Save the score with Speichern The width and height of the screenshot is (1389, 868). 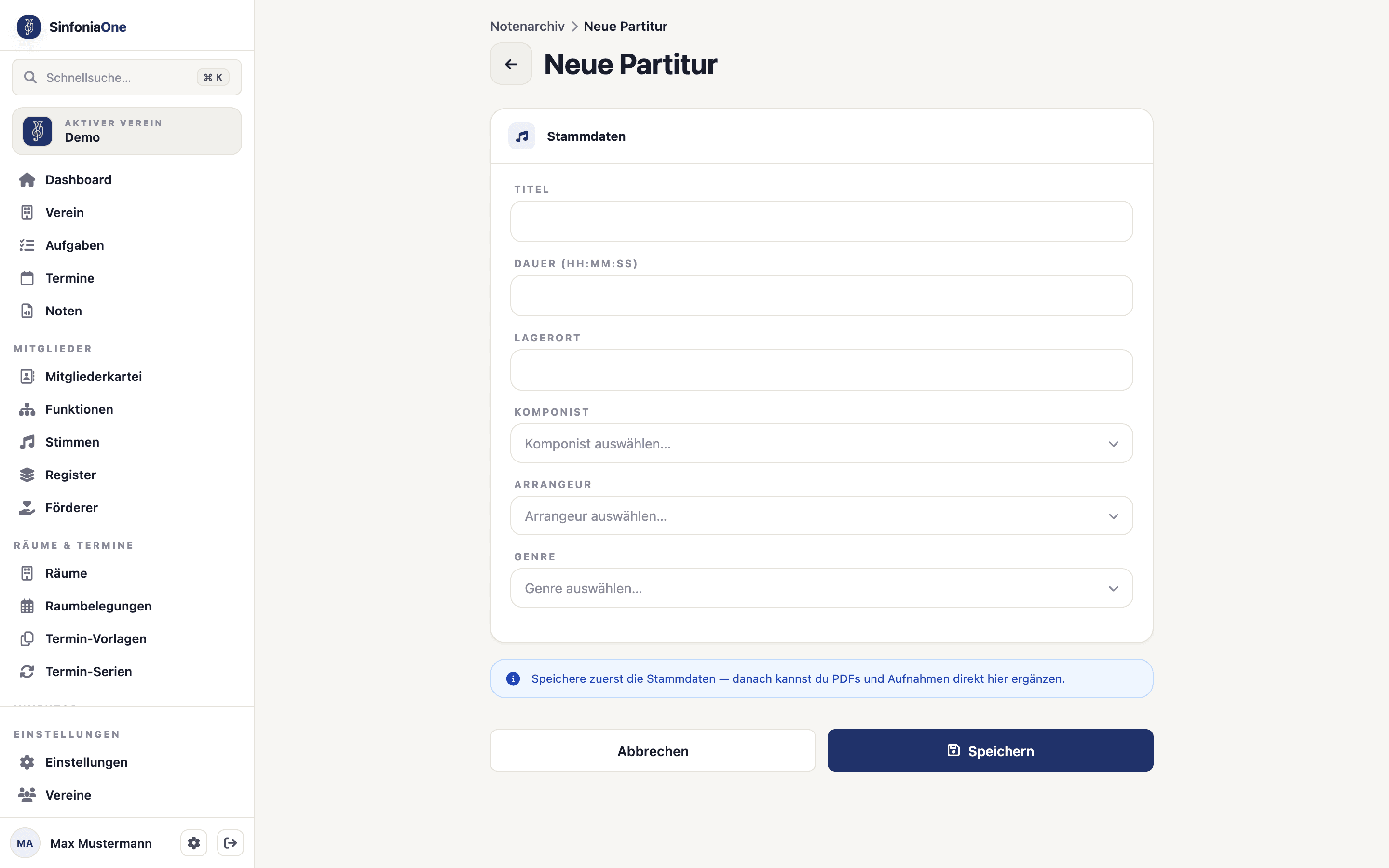(x=990, y=750)
